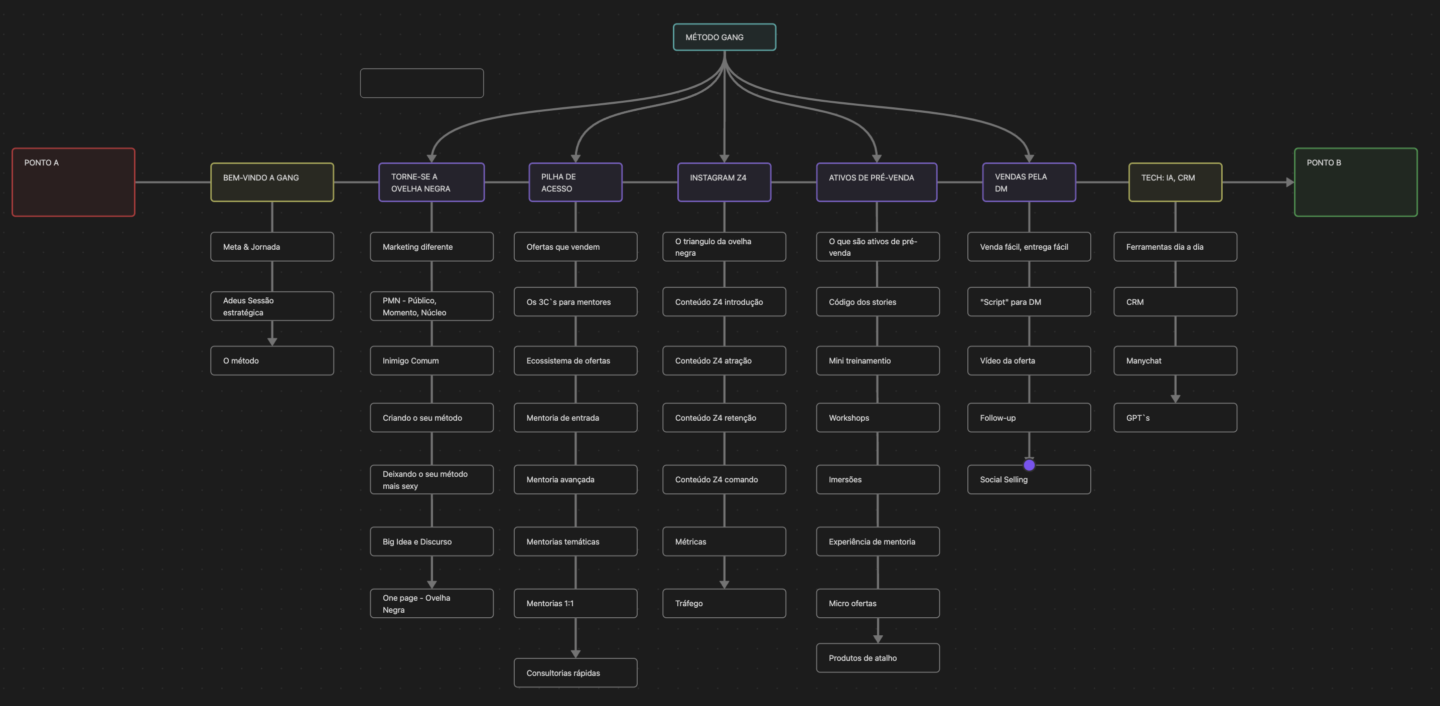This screenshot has width=1440, height=706.
Task: Click the TECH: IA, CRM header node
Action: click(1175, 182)
